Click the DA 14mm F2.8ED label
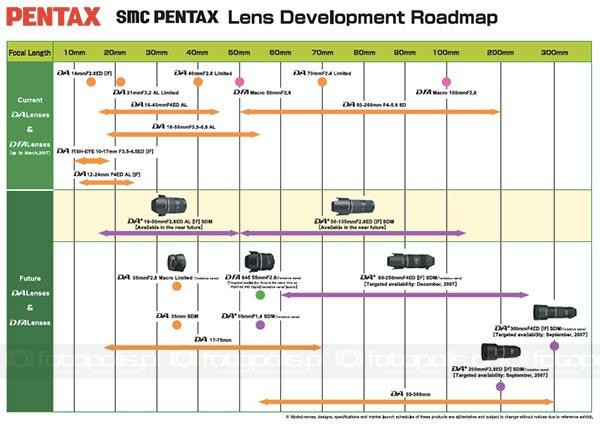600x424 pixels. tap(85, 73)
